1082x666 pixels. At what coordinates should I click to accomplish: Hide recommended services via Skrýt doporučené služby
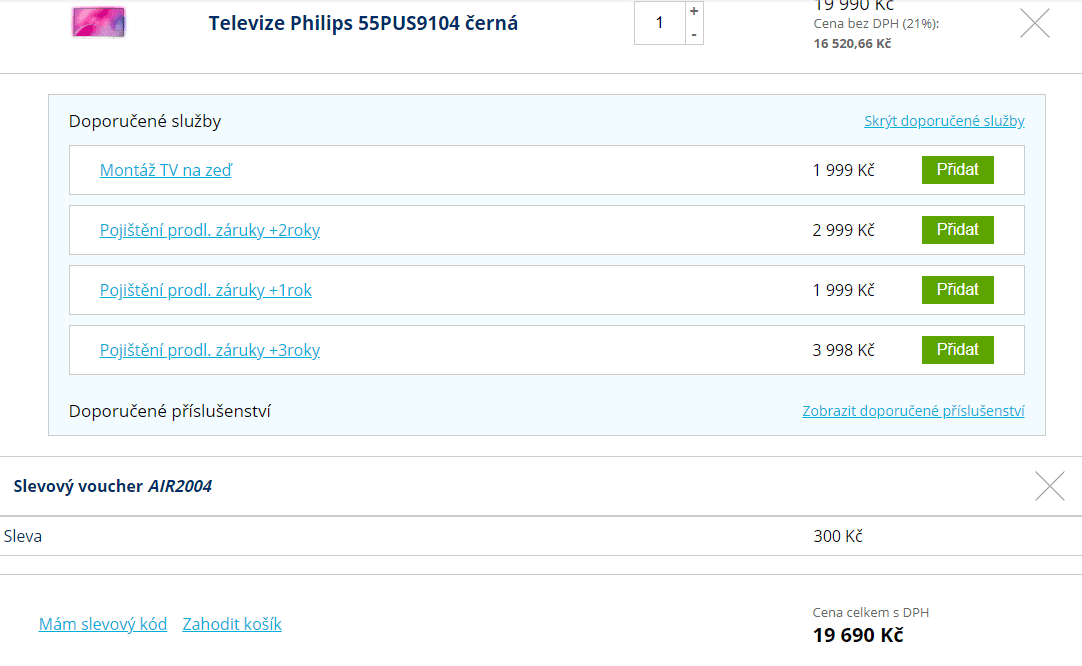point(944,121)
